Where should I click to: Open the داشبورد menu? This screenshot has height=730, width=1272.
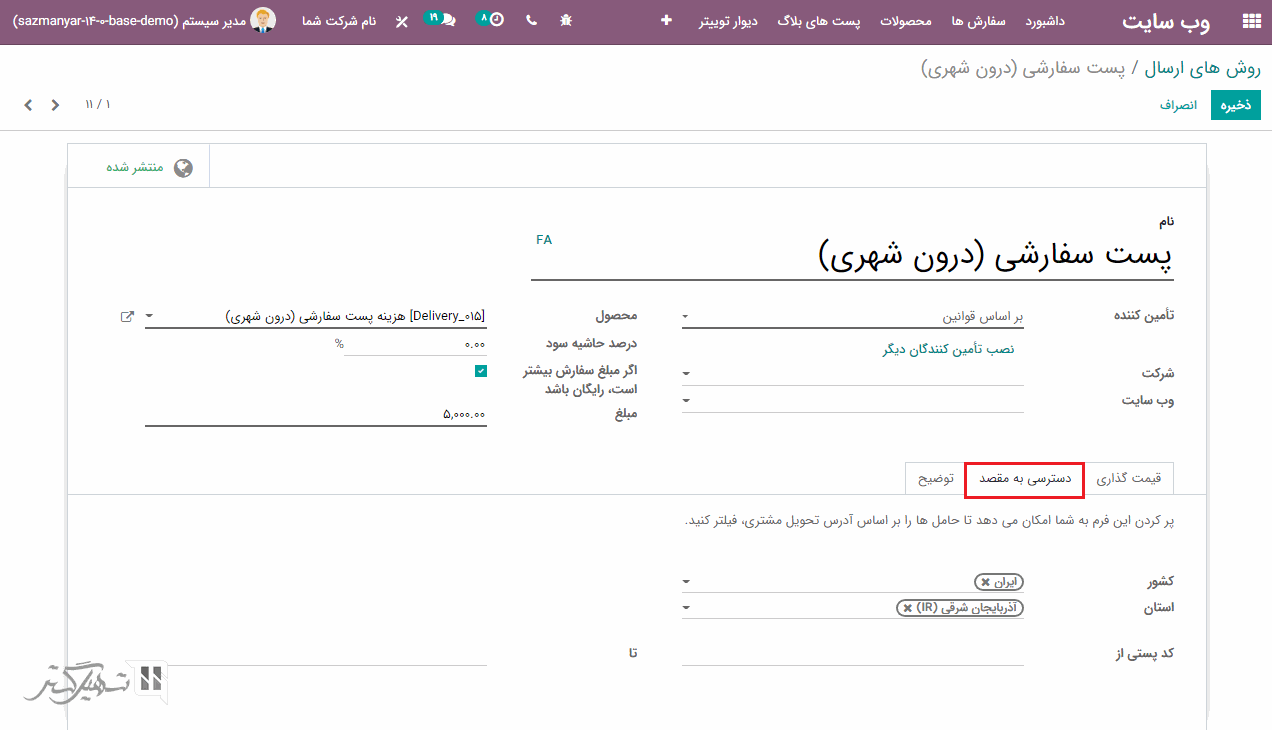pyautogui.click(x=1046, y=21)
